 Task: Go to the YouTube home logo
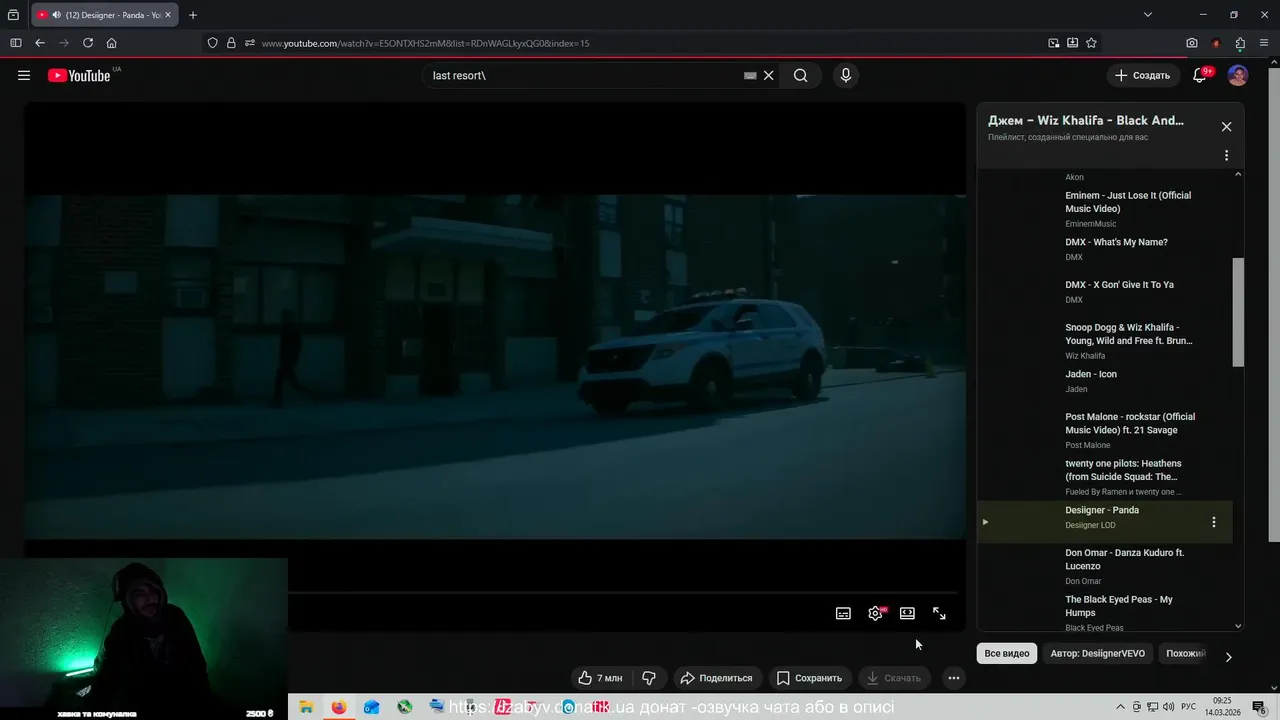click(79, 75)
